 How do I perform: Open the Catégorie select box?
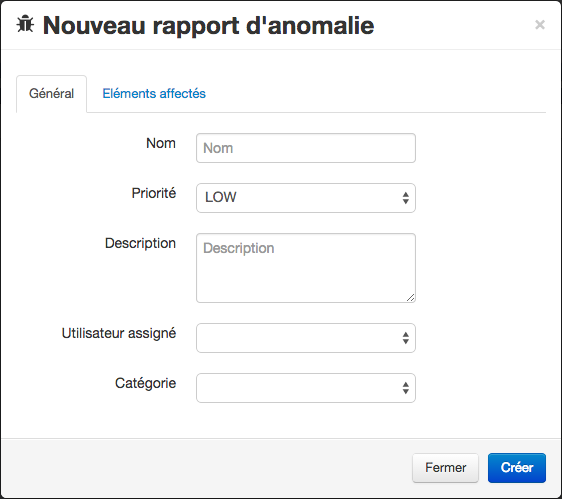tap(306, 388)
